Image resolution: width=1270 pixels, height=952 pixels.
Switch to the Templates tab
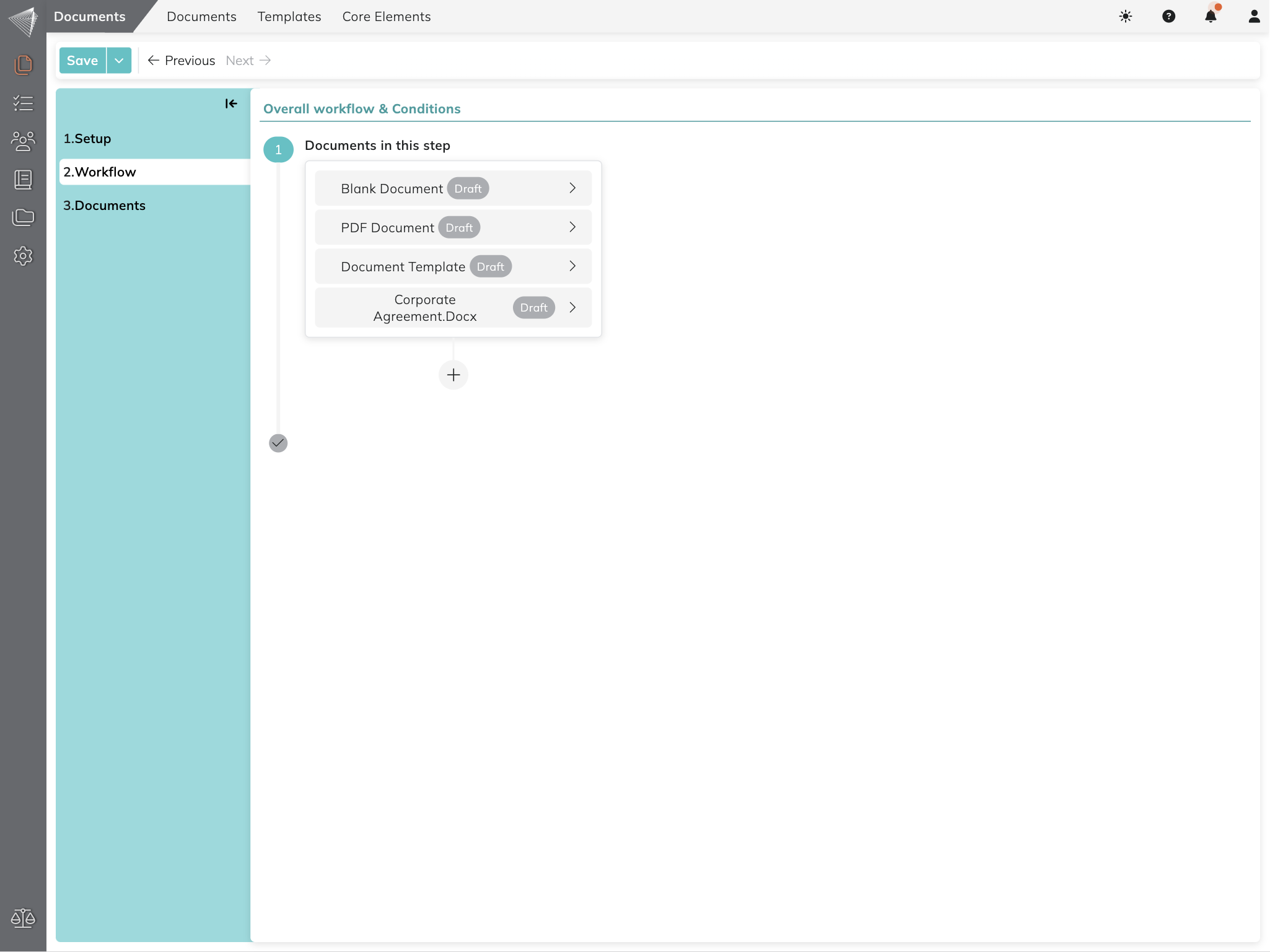pyautogui.click(x=289, y=17)
